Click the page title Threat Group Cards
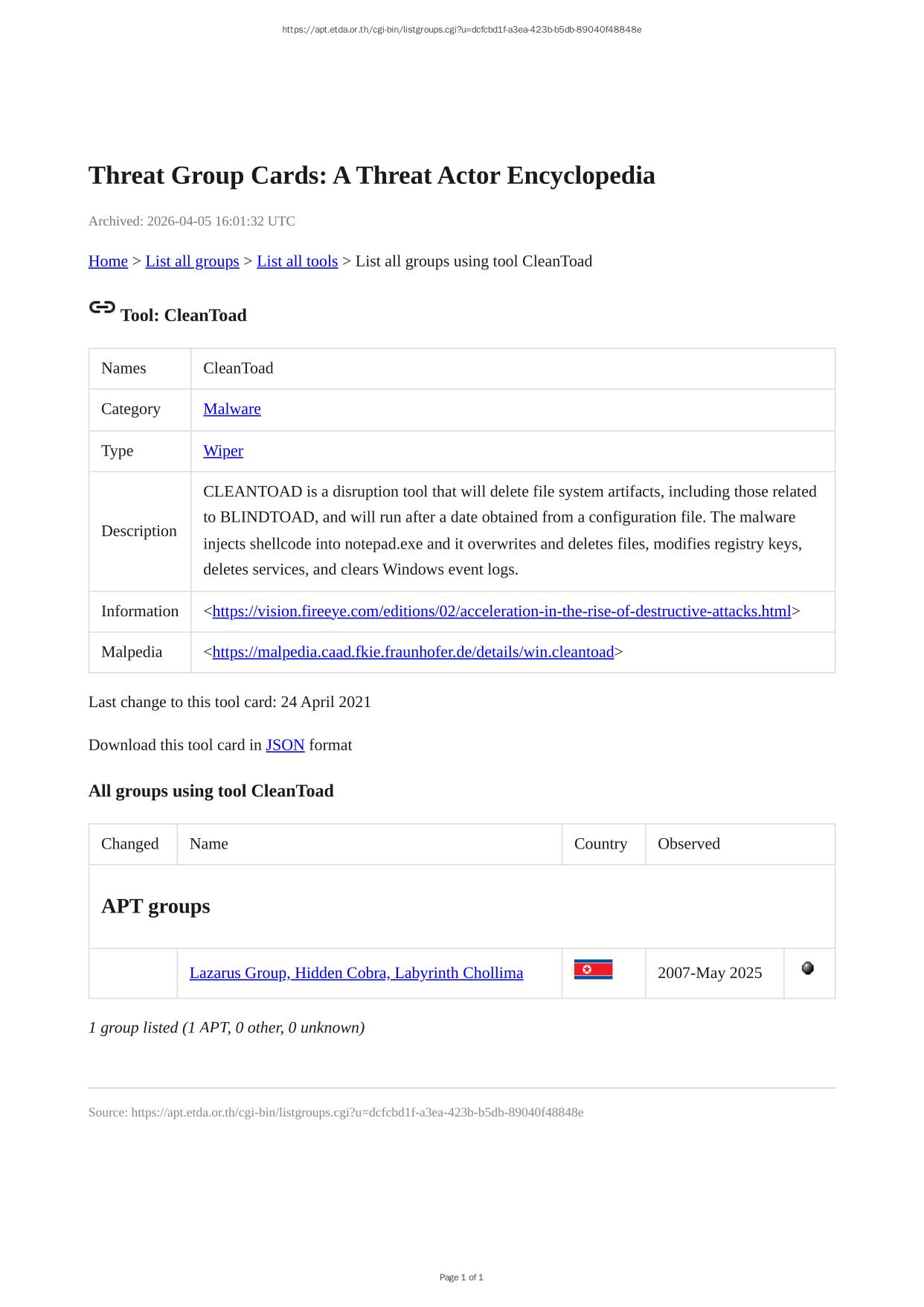This screenshot has height=1307, width=924. click(371, 176)
